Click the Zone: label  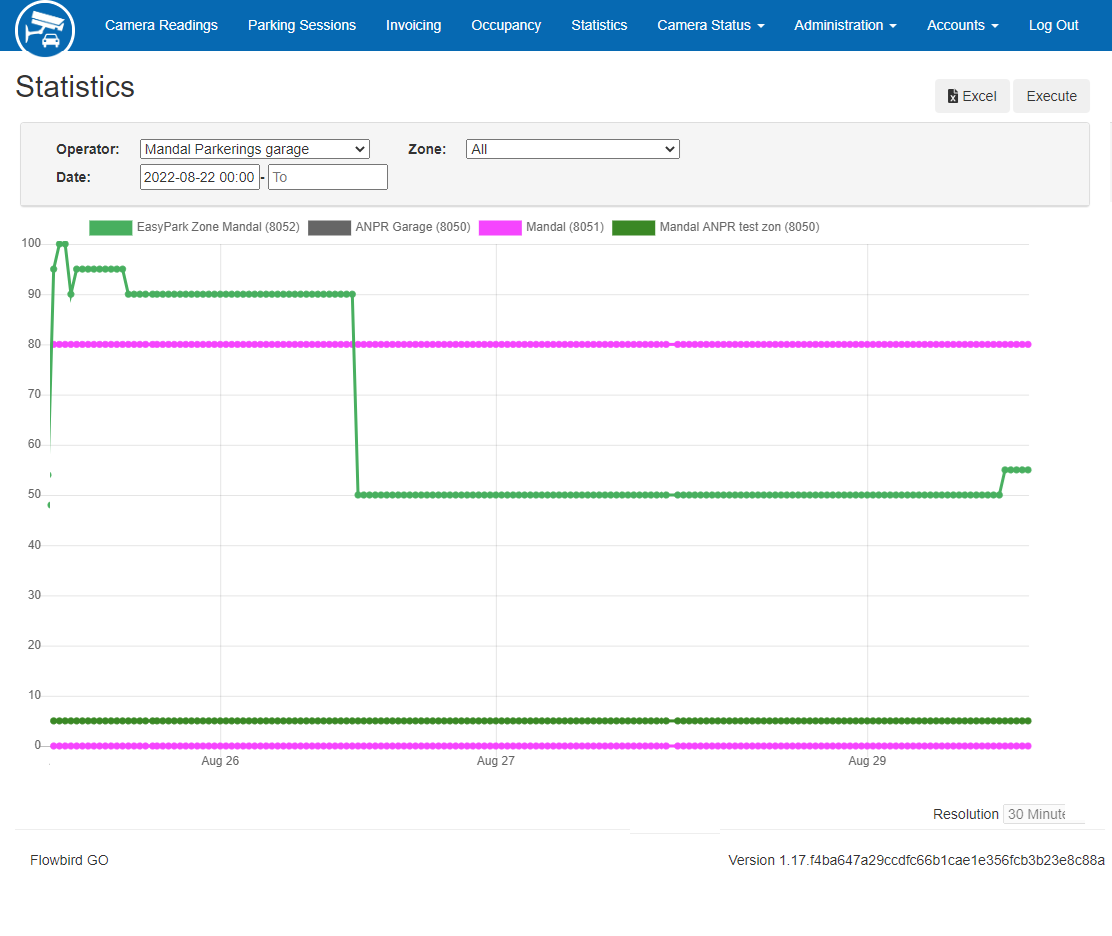pyautogui.click(x=427, y=150)
